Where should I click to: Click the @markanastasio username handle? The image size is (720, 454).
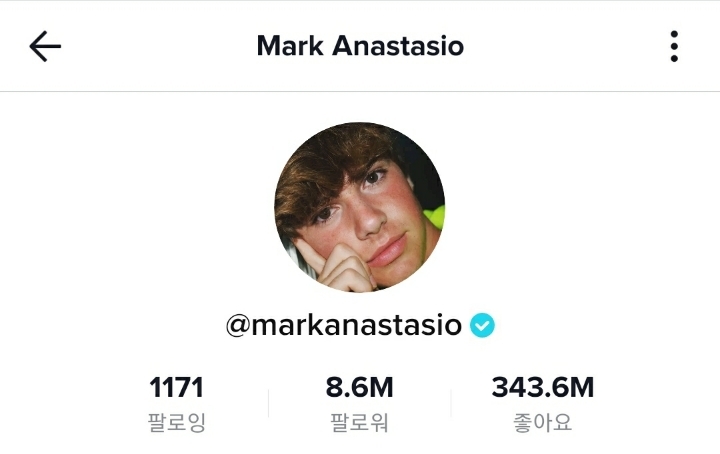tap(344, 325)
